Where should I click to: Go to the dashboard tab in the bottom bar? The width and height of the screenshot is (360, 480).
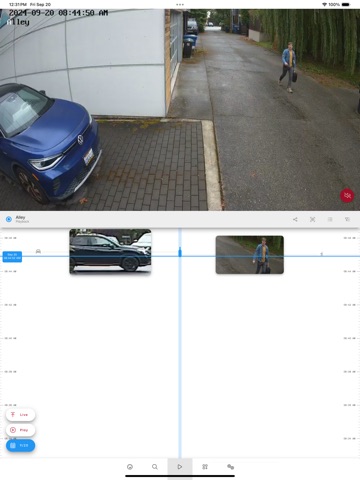130,467
